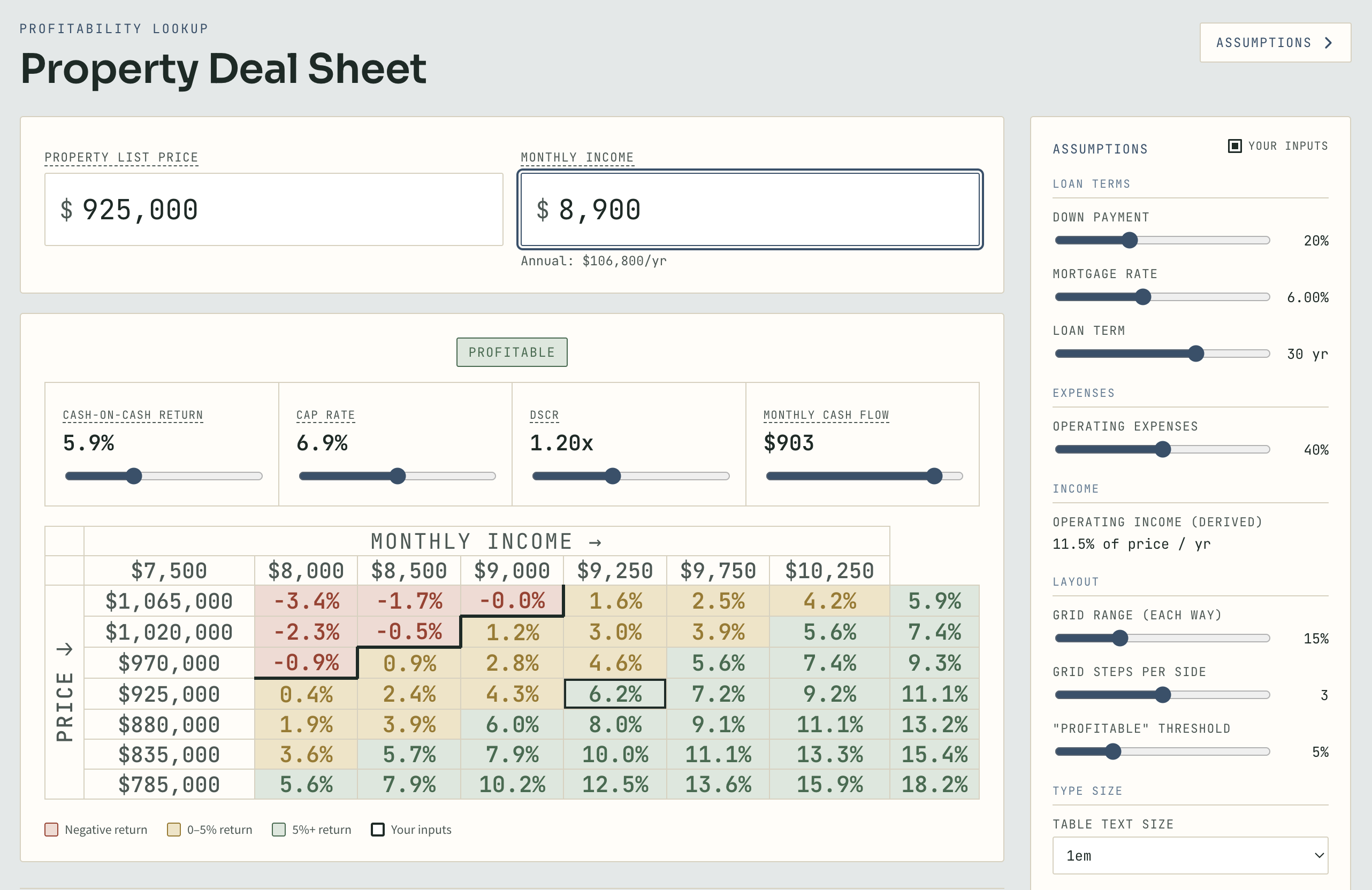The image size is (1372, 890).
Task: Click the Monthly Cash Flow slider
Action: tap(864, 476)
